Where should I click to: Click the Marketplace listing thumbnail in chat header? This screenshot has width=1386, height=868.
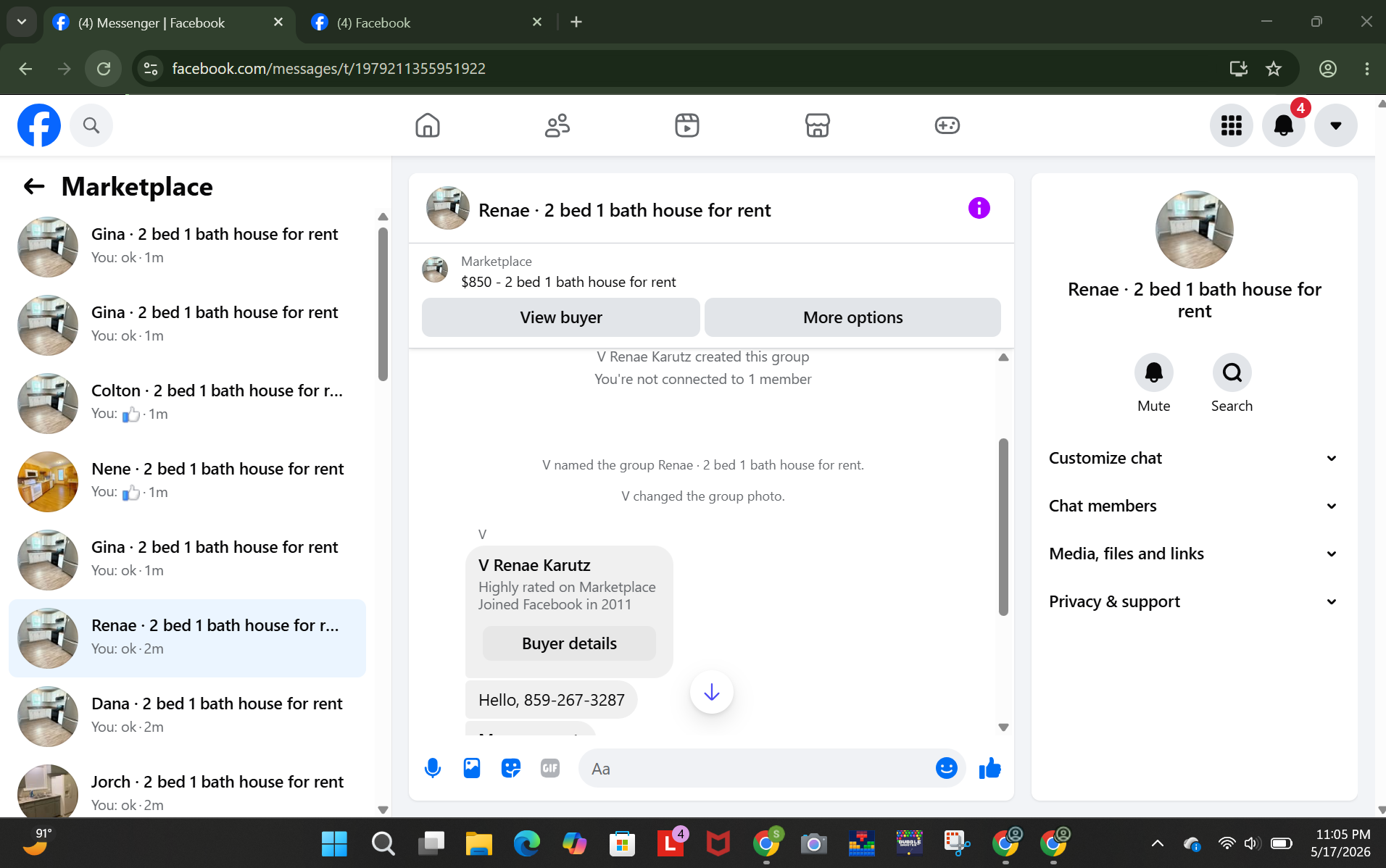[435, 270]
